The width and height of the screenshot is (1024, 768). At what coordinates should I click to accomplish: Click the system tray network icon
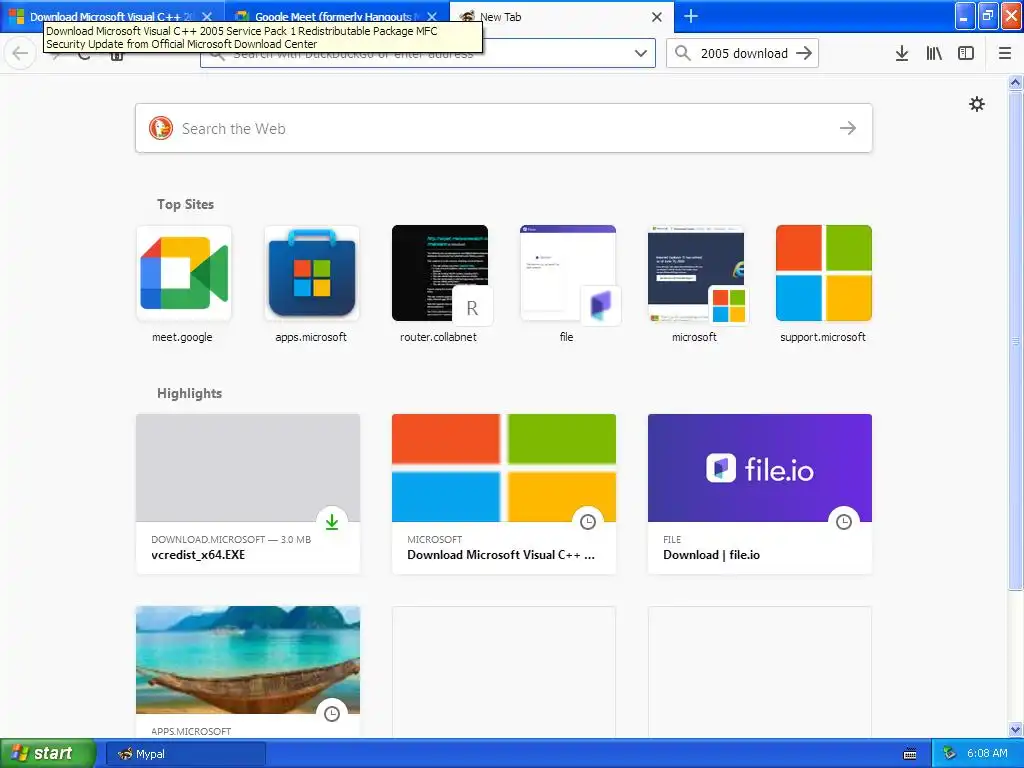(x=949, y=754)
